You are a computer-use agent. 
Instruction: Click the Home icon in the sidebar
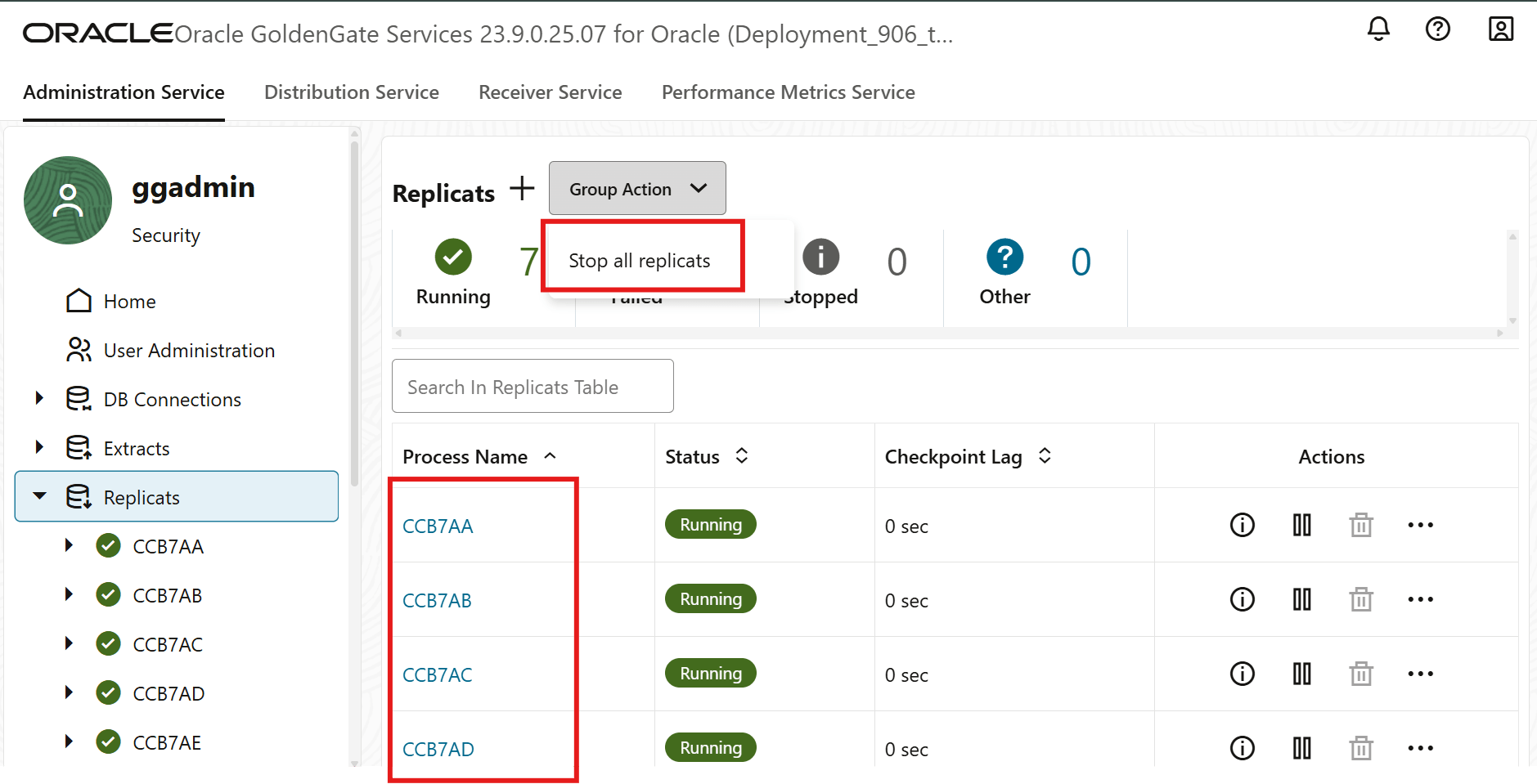pyautogui.click(x=79, y=300)
